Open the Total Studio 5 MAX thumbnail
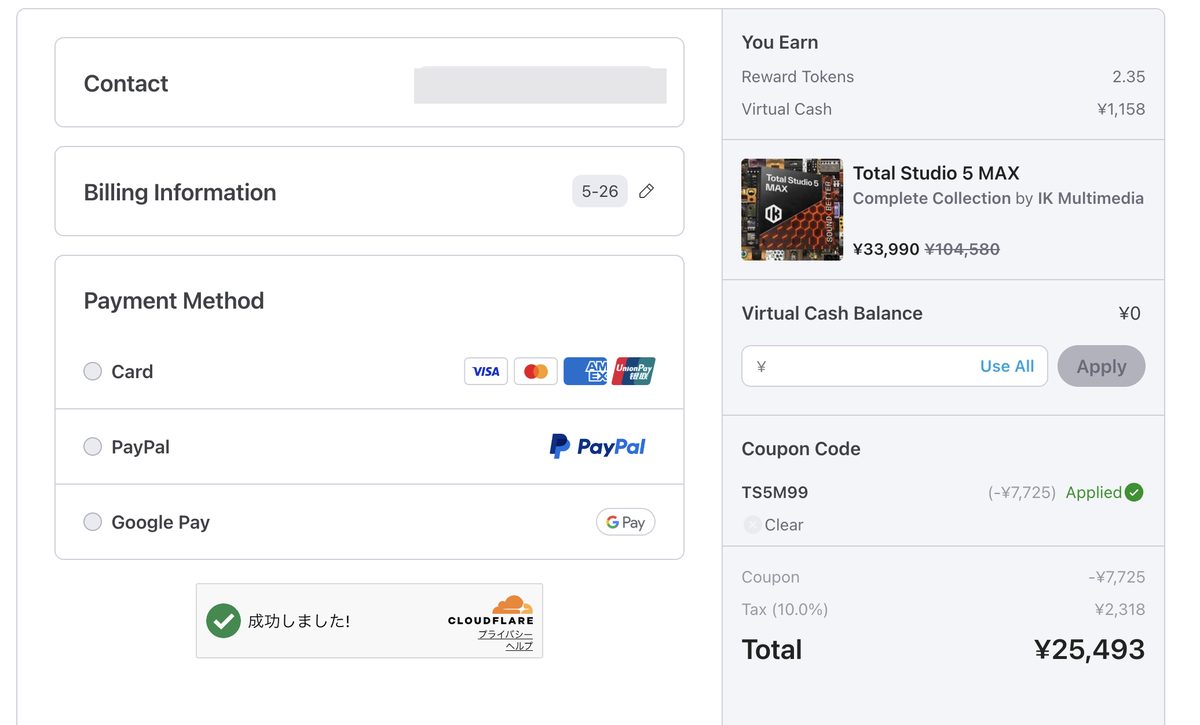The width and height of the screenshot is (1200, 725). (x=792, y=209)
